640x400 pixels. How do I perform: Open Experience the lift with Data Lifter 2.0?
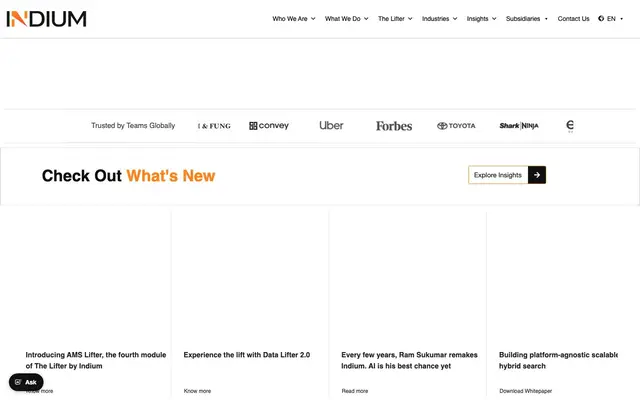pyautogui.click(x=247, y=355)
